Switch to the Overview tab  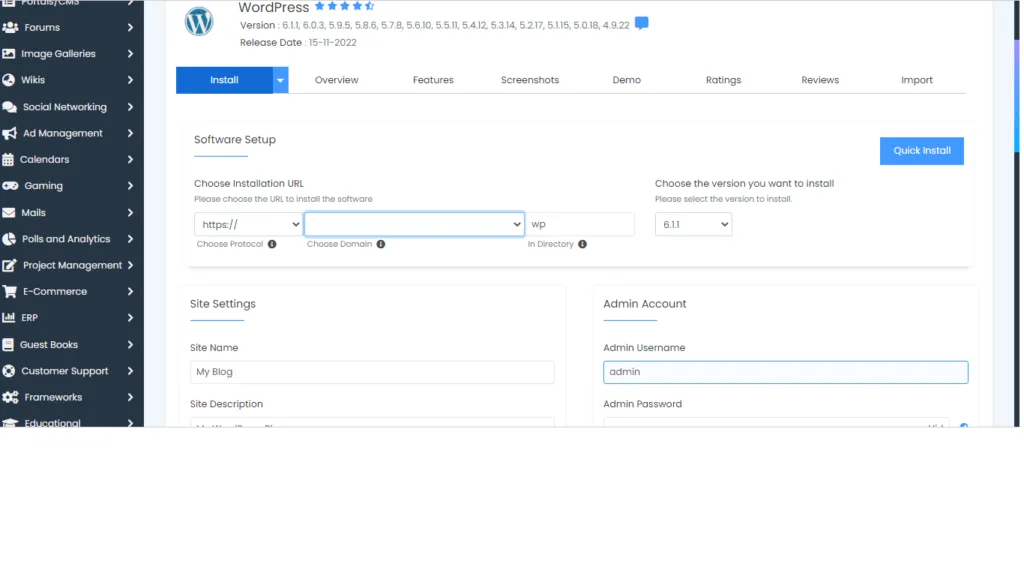(x=336, y=80)
